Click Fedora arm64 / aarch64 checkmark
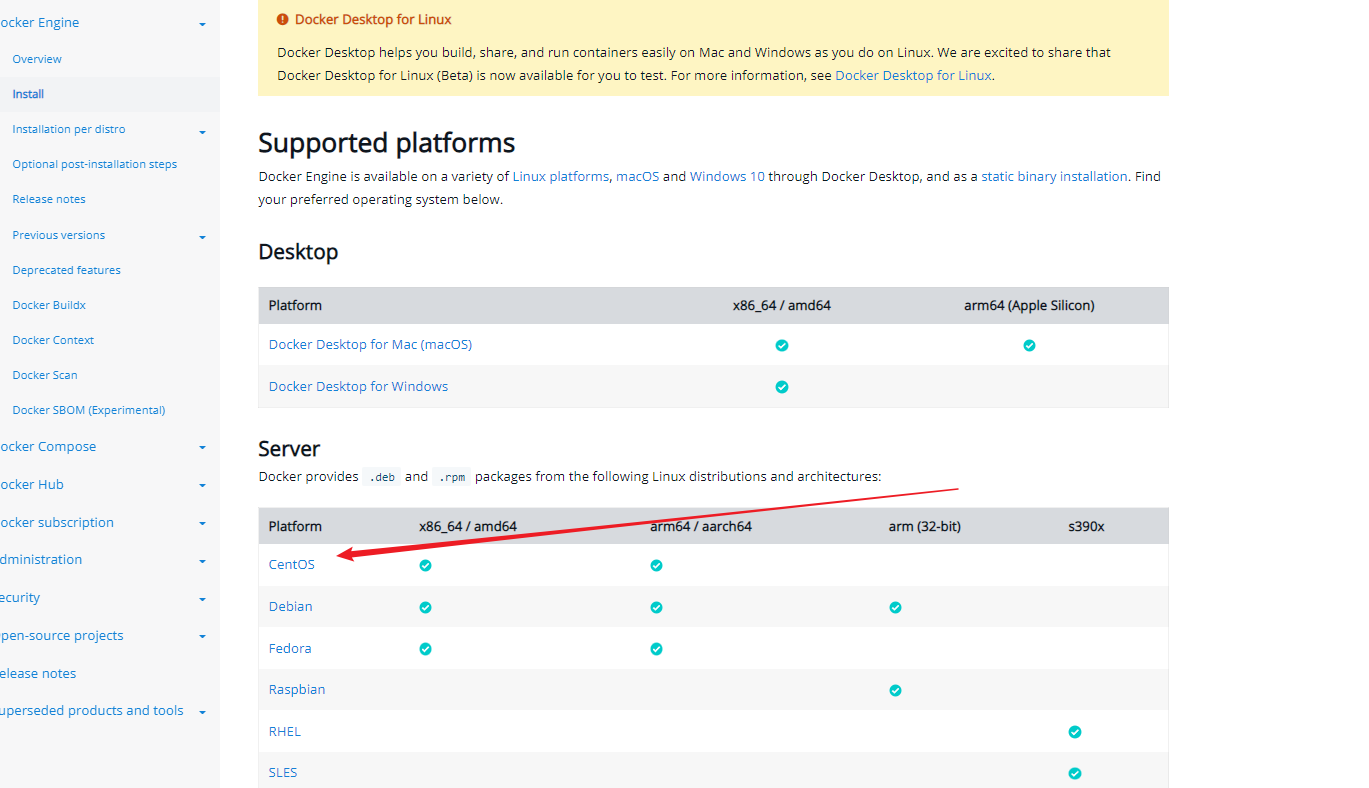This screenshot has height=788, width=1369. 656,649
